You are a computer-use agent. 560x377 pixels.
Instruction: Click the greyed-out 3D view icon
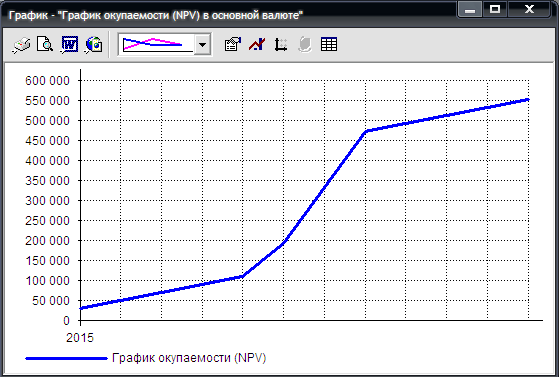[x=305, y=45]
